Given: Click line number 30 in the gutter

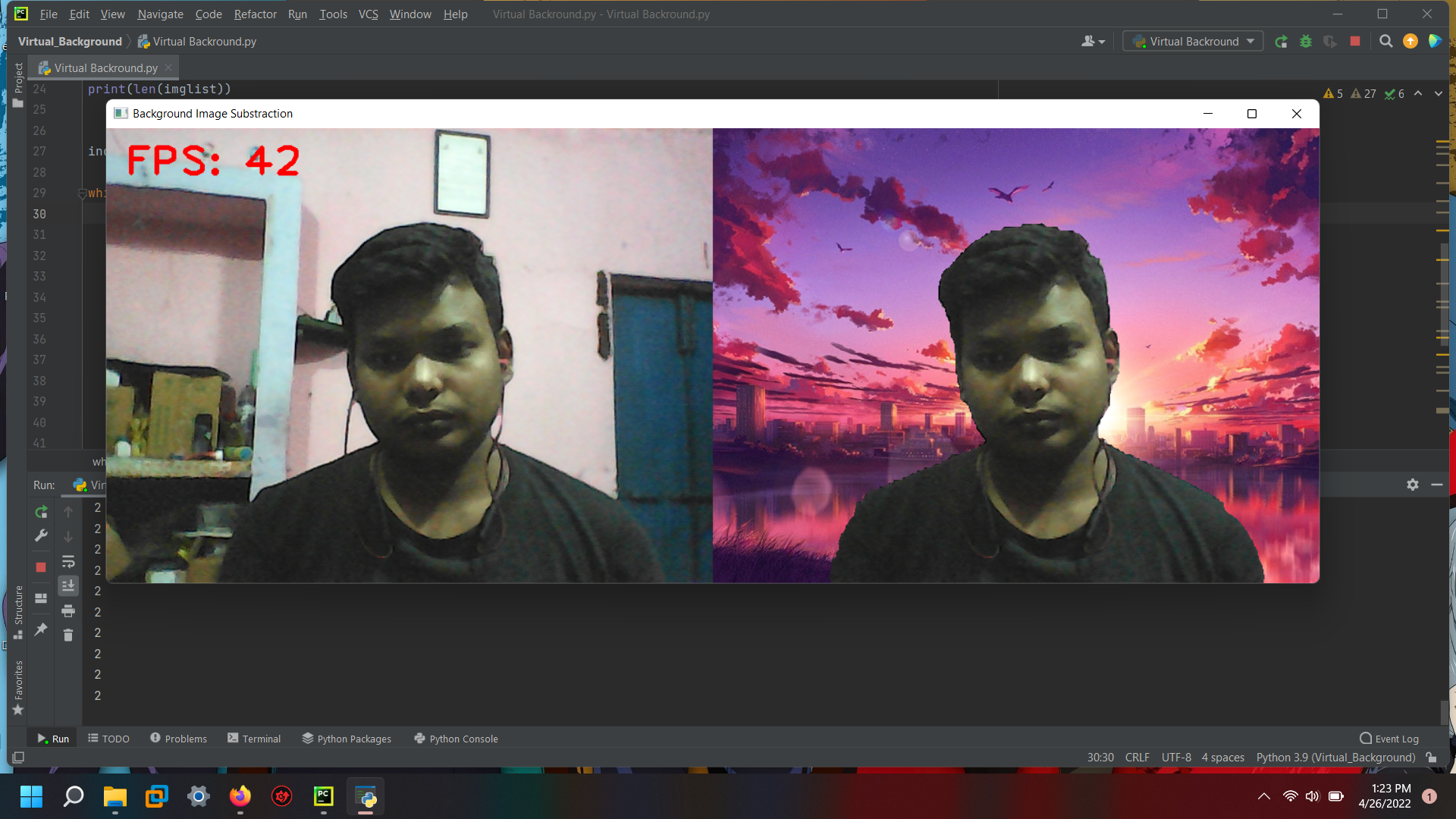Looking at the screenshot, I should click(x=39, y=215).
